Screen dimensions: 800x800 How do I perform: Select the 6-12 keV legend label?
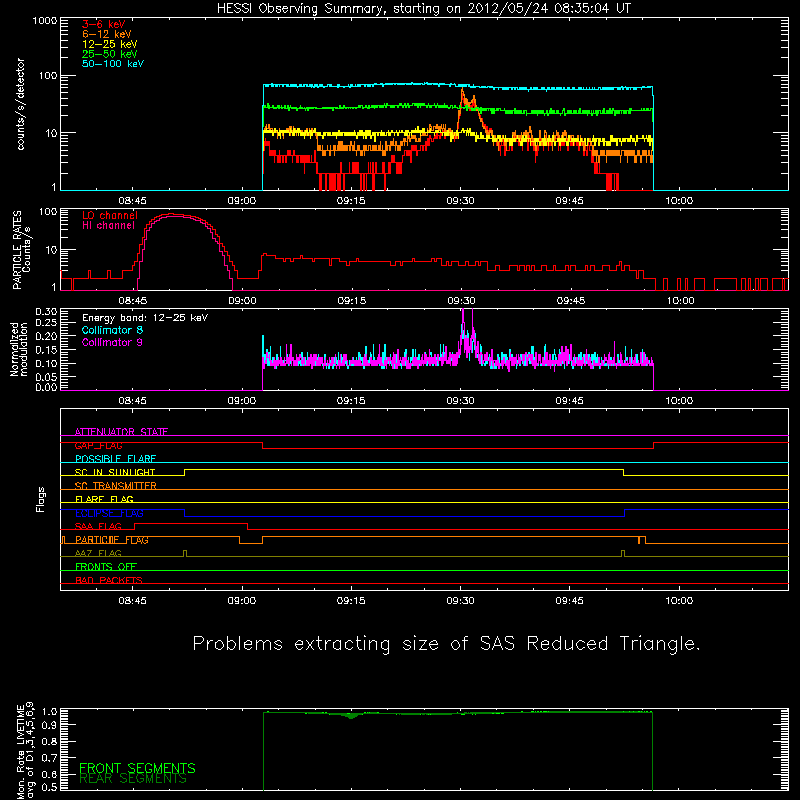tap(107, 34)
